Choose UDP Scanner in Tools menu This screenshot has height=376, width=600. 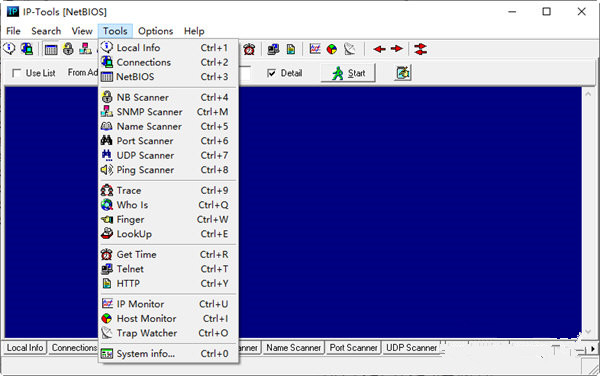(168, 156)
